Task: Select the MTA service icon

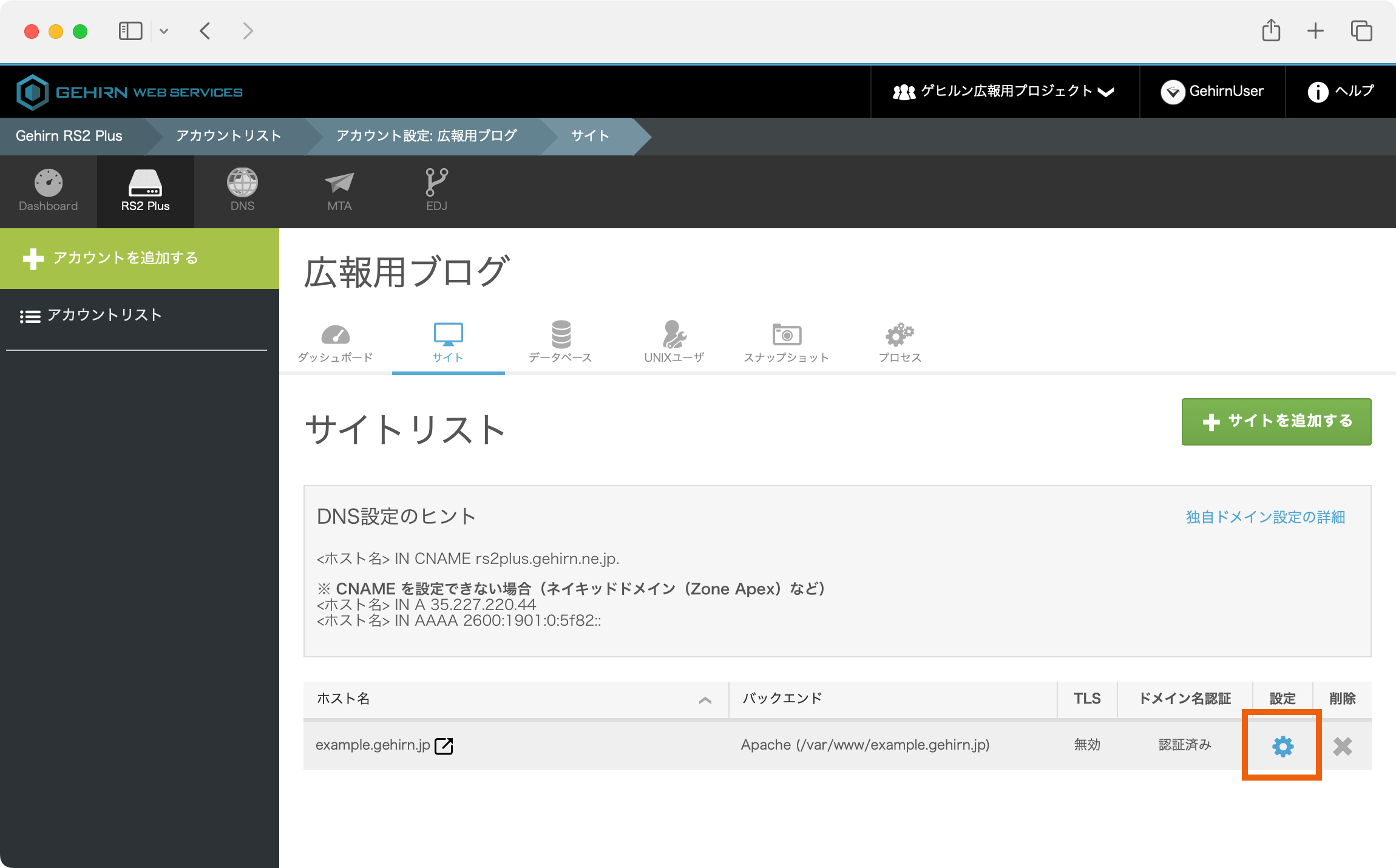Action: 339,191
